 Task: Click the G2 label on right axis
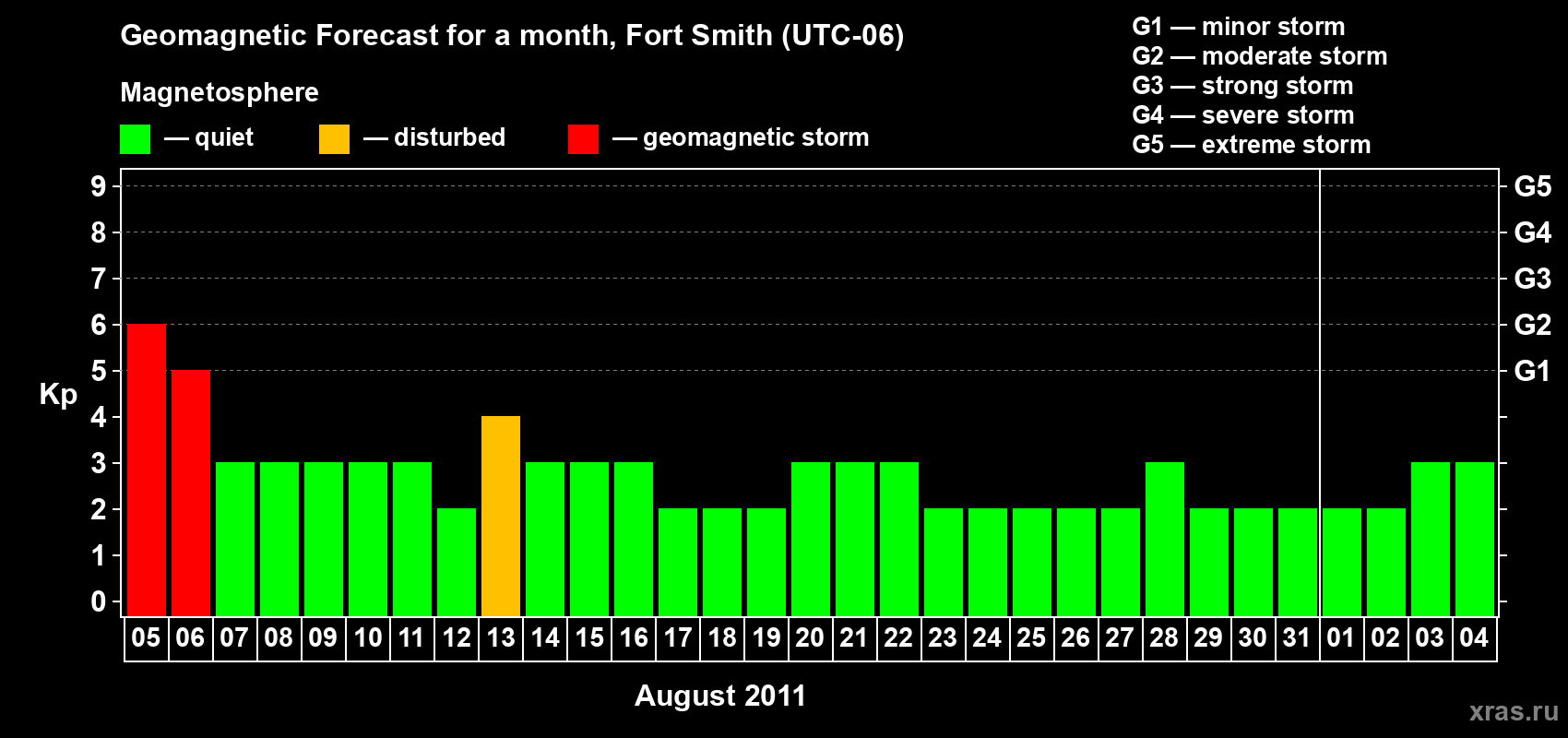[x=1533, y=325]
